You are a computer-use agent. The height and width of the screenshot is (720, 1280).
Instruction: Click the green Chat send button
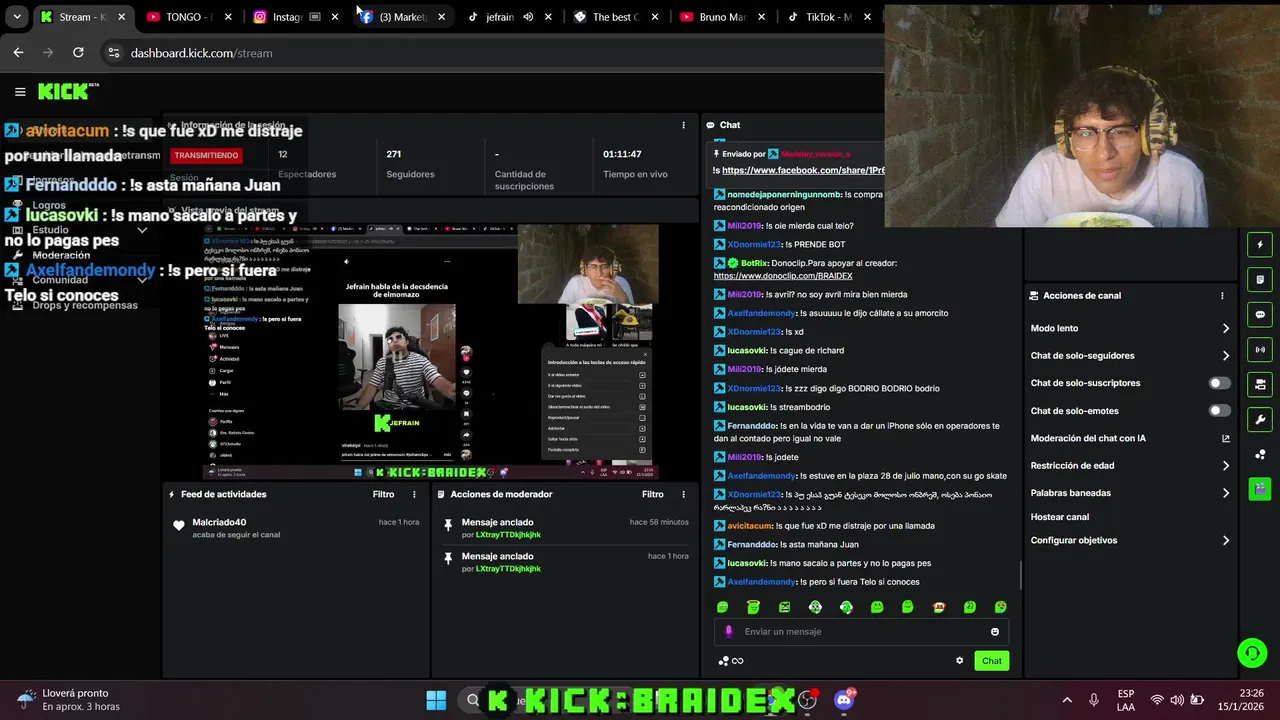992,661
